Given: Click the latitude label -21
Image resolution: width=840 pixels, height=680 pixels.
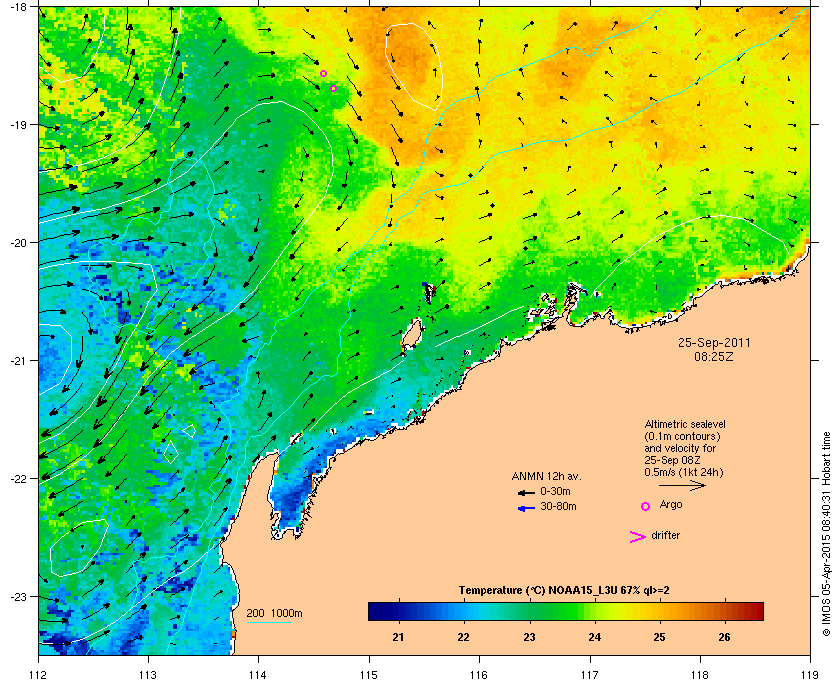Looking at the screenshot, I should tap(17, 361).
